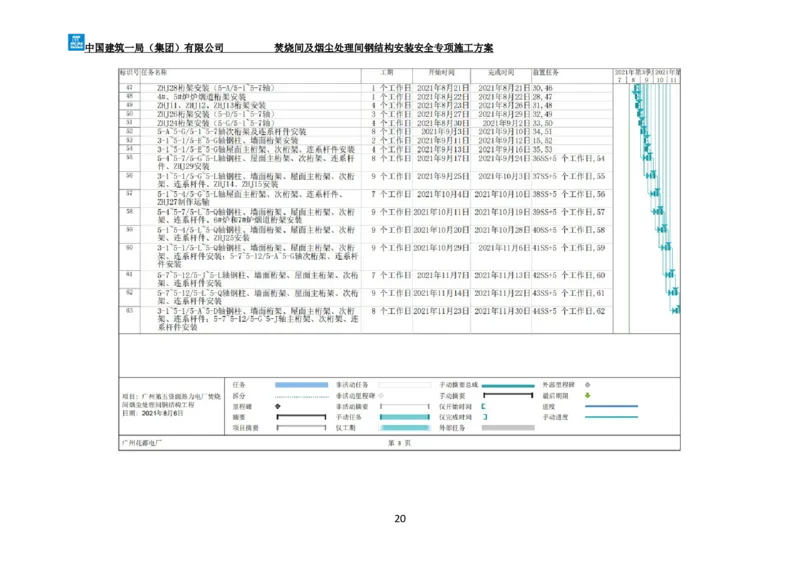Click the 开始时间 column header
This screenshot has width=800, height=566.
click(x=441, y=73)
